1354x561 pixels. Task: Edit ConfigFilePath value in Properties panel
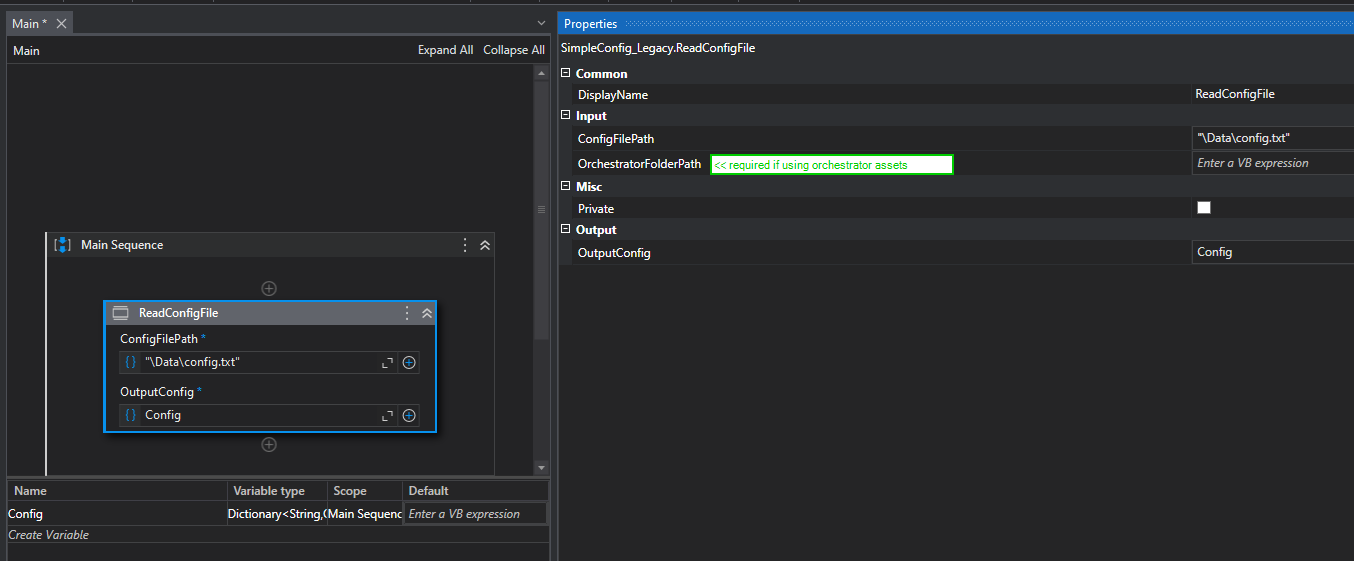(1273, 138)
